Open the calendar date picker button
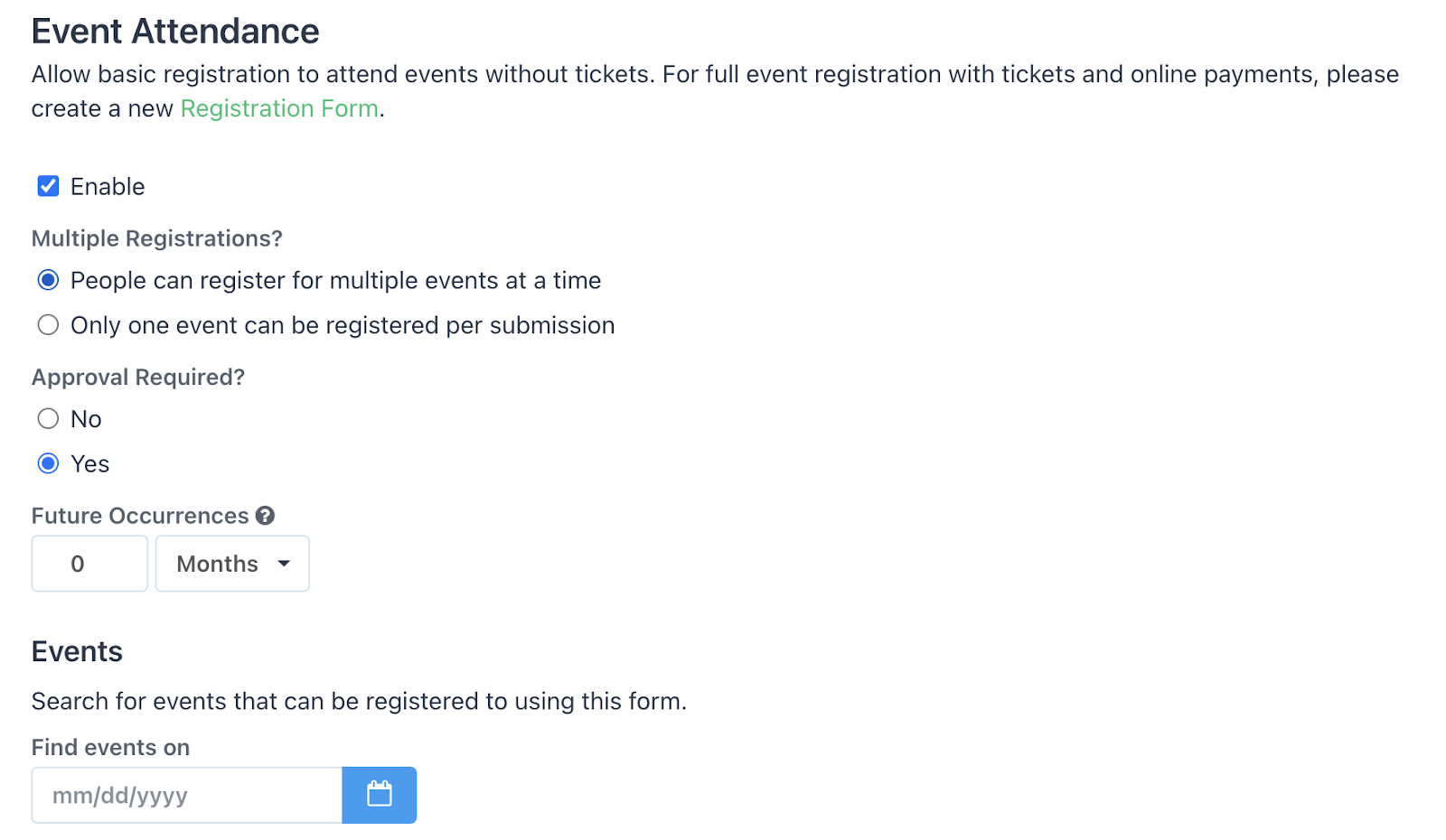 pos(379,795)
